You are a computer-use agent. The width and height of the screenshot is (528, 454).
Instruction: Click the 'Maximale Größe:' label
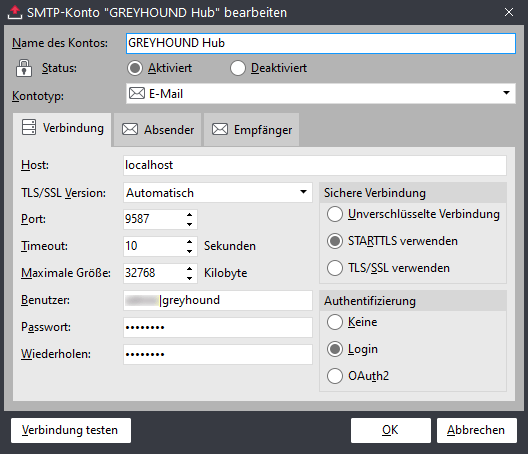click(66, 273)
